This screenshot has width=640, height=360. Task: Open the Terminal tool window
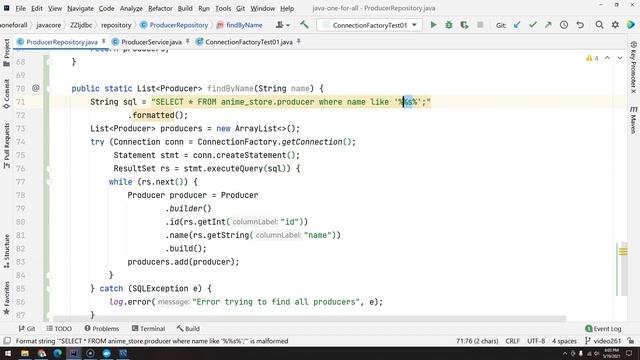[x=148, y=328]
